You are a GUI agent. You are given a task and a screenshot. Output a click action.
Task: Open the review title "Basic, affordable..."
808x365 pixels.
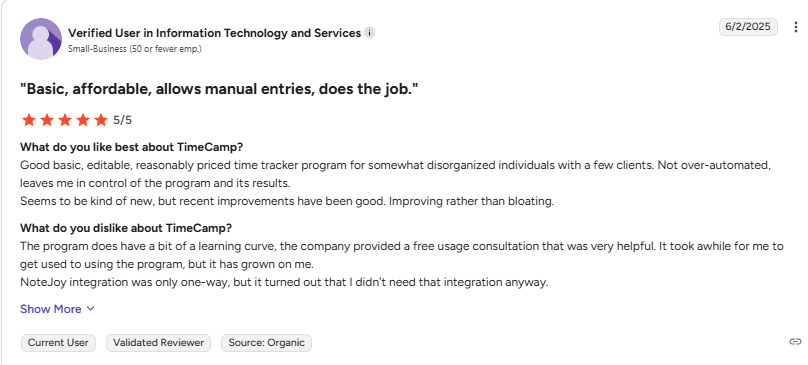(219, 89)
